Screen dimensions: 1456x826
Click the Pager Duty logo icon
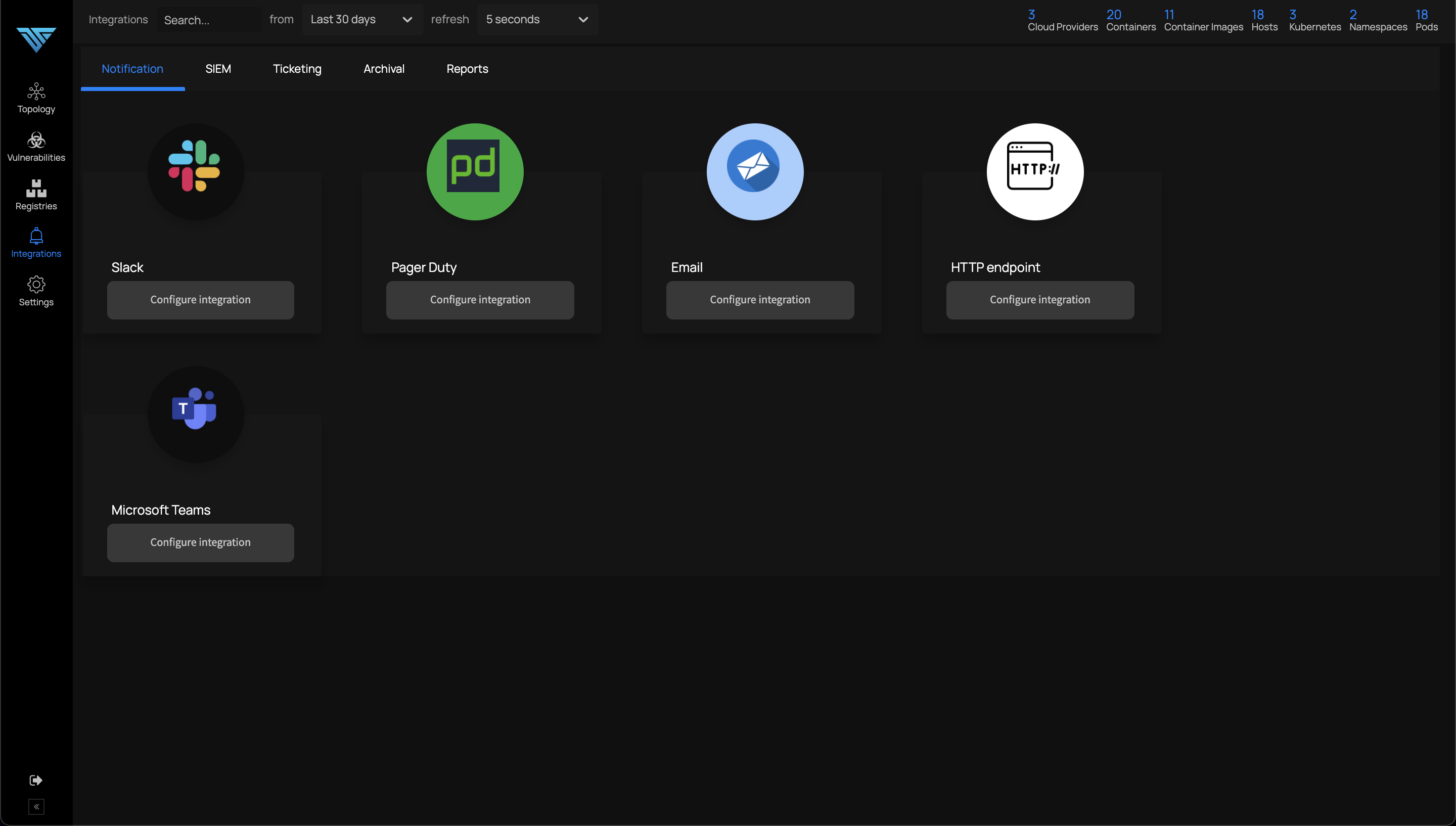(473, 166)
